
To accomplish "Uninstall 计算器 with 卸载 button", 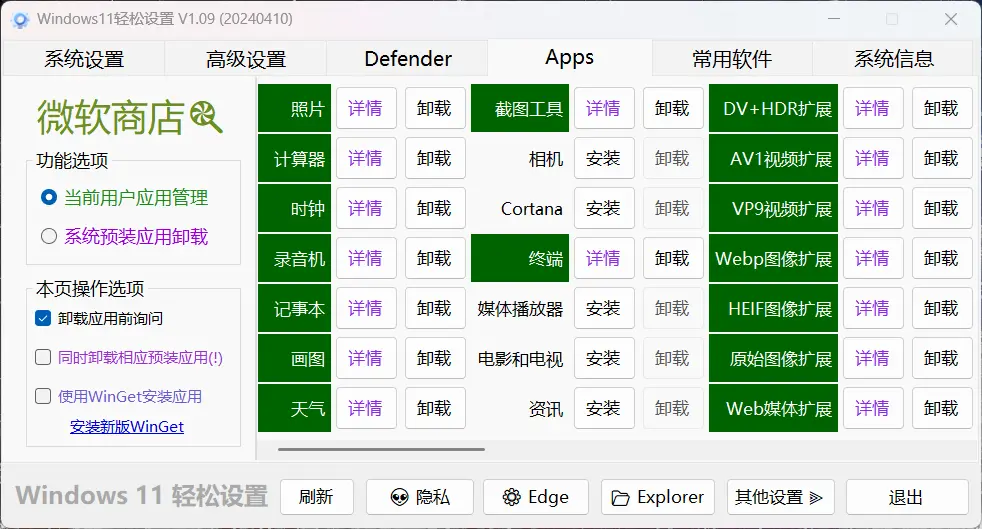I will click(x=435, y=158).
